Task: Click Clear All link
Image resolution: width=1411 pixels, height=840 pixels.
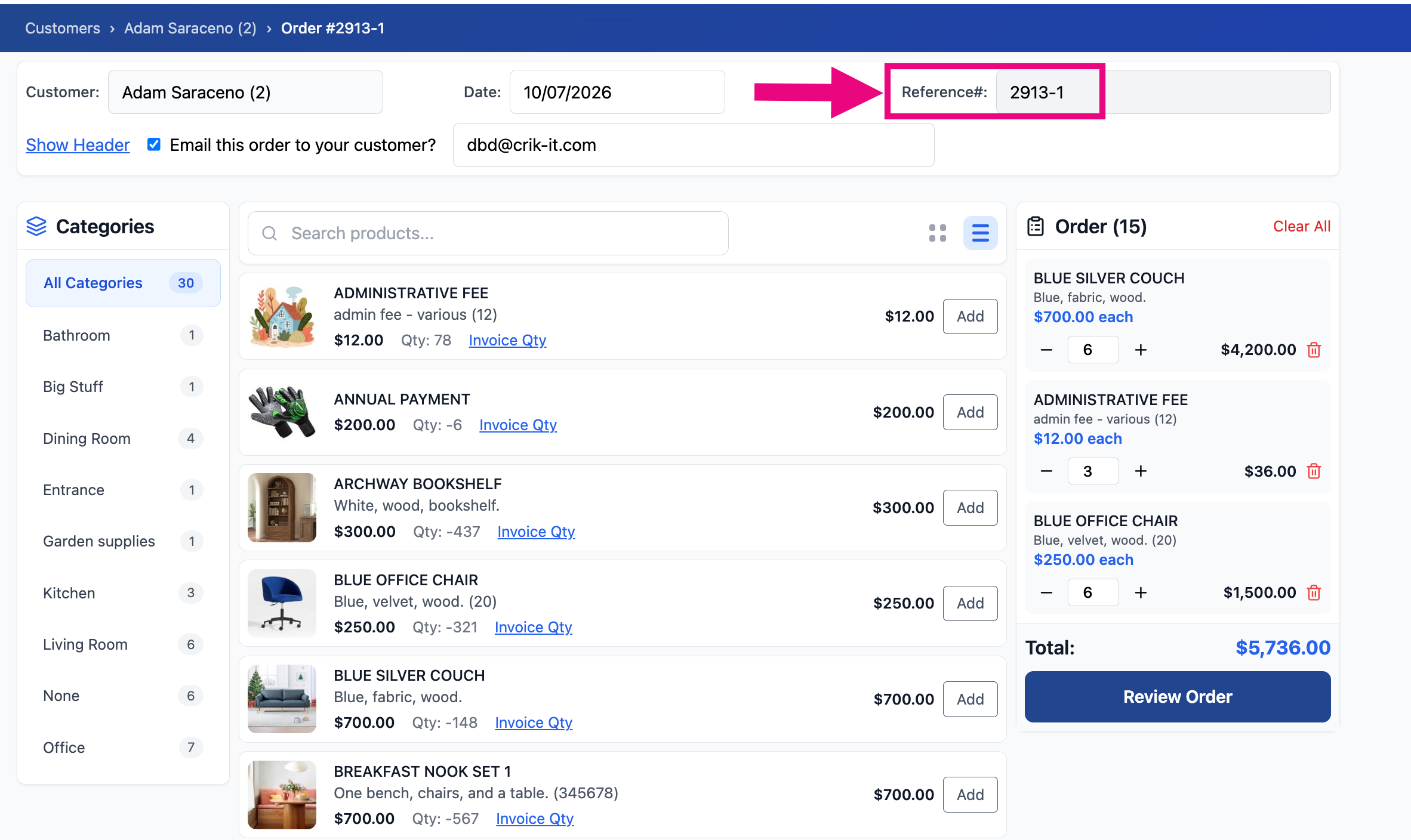Action: click(1302, 226)
